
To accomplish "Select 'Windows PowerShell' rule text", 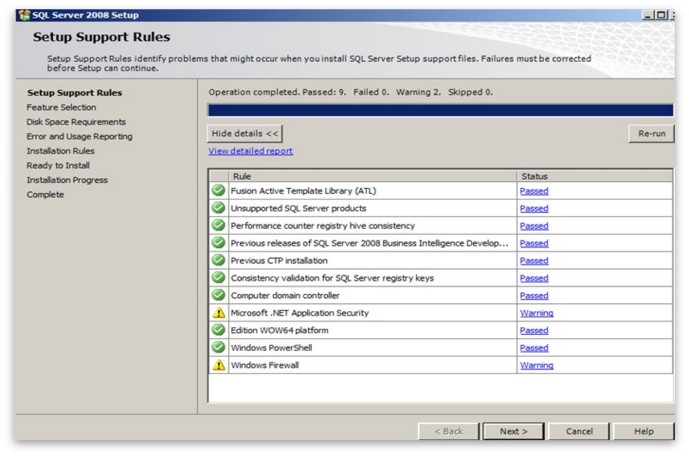I will coord(272,348).
